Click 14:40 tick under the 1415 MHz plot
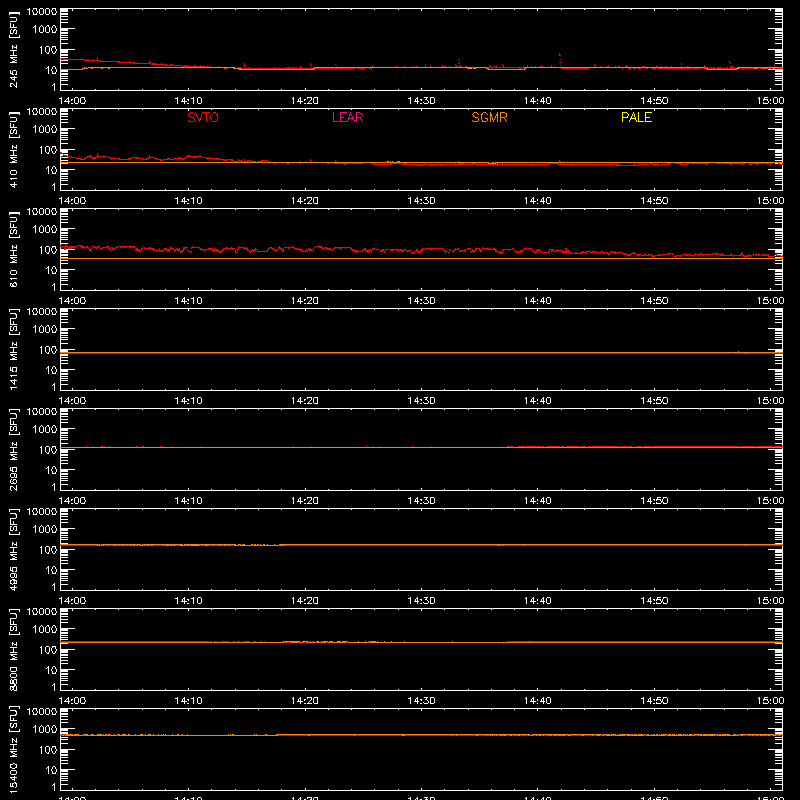This screenshot has width=800, height=800. point(537,401)
